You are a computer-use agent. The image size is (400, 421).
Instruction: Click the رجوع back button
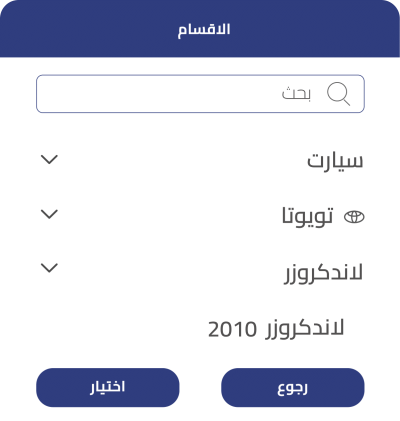coord(293,387)
